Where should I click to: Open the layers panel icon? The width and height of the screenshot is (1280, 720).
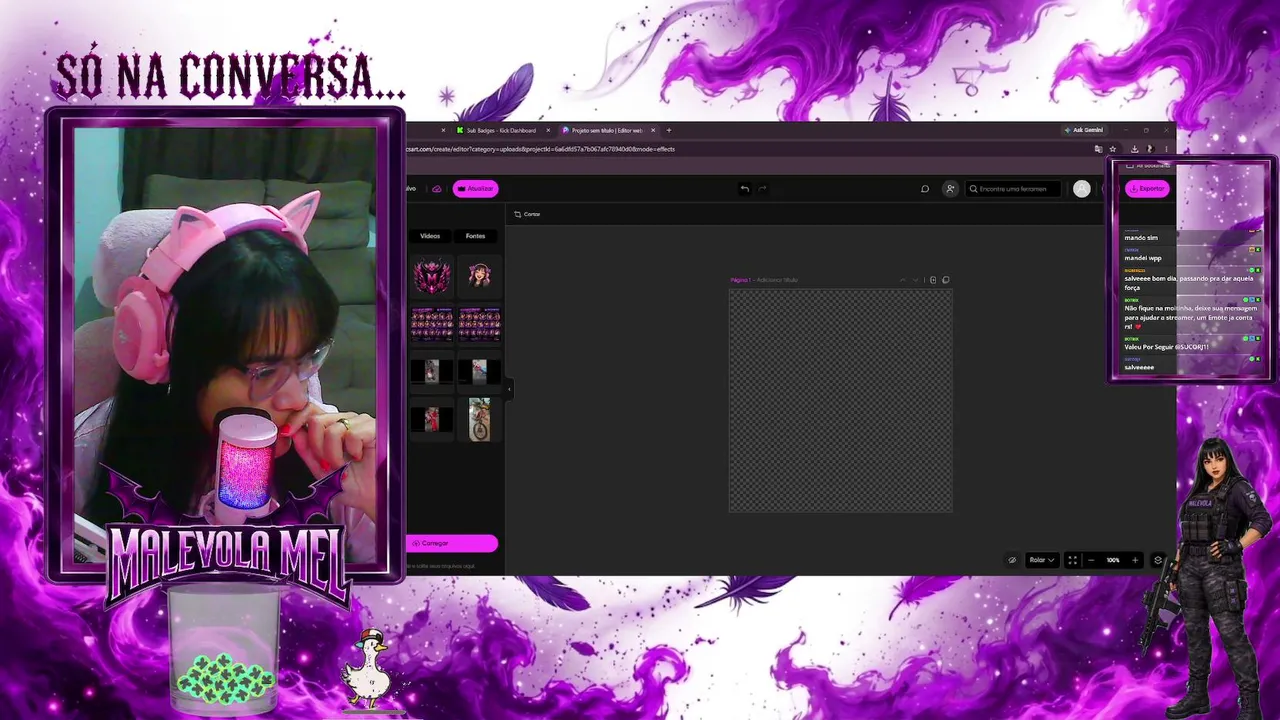(x=1158, y=560)
